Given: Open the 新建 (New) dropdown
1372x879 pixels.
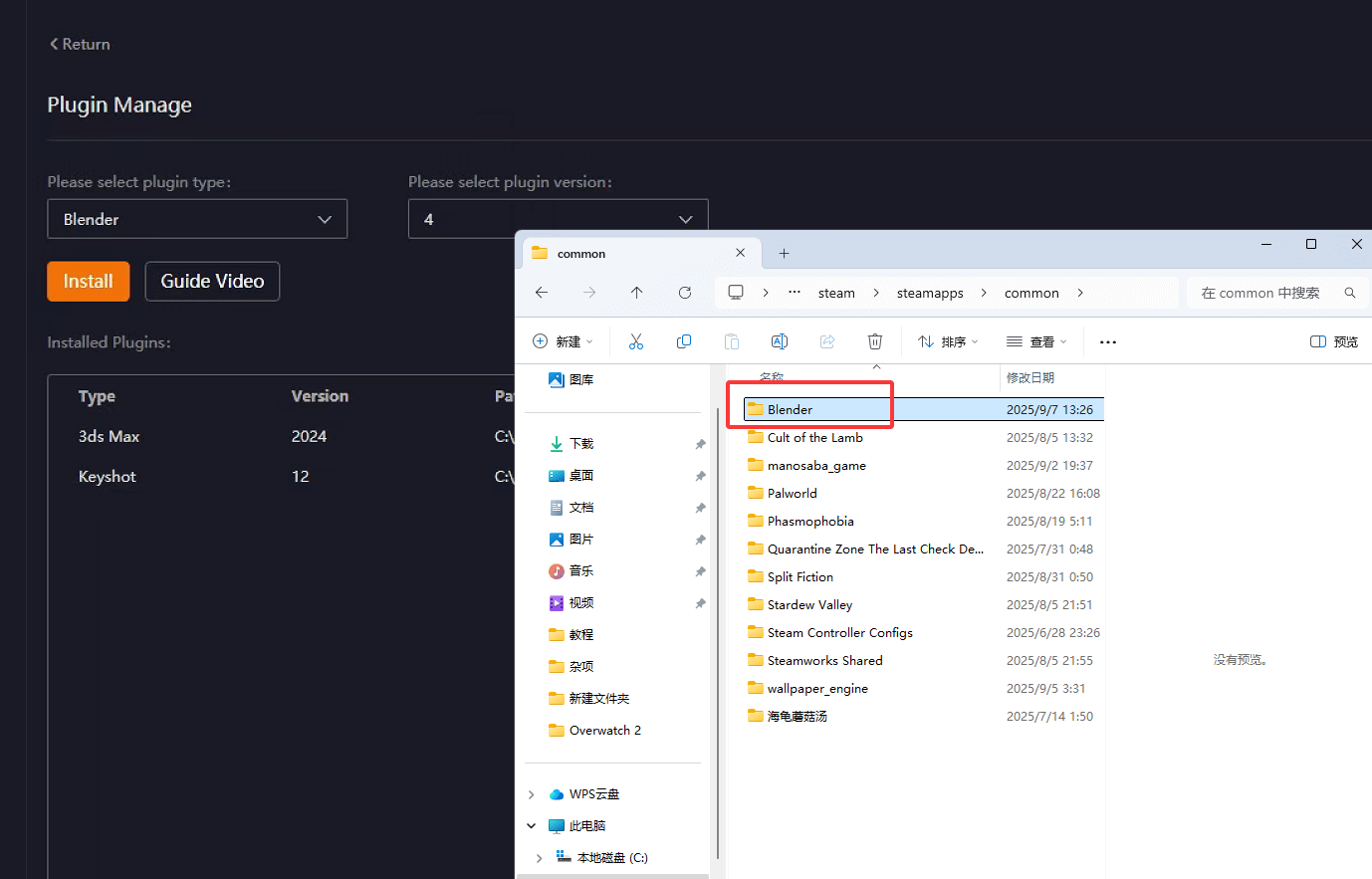Looking at the screenshot, I should (564, 341).
